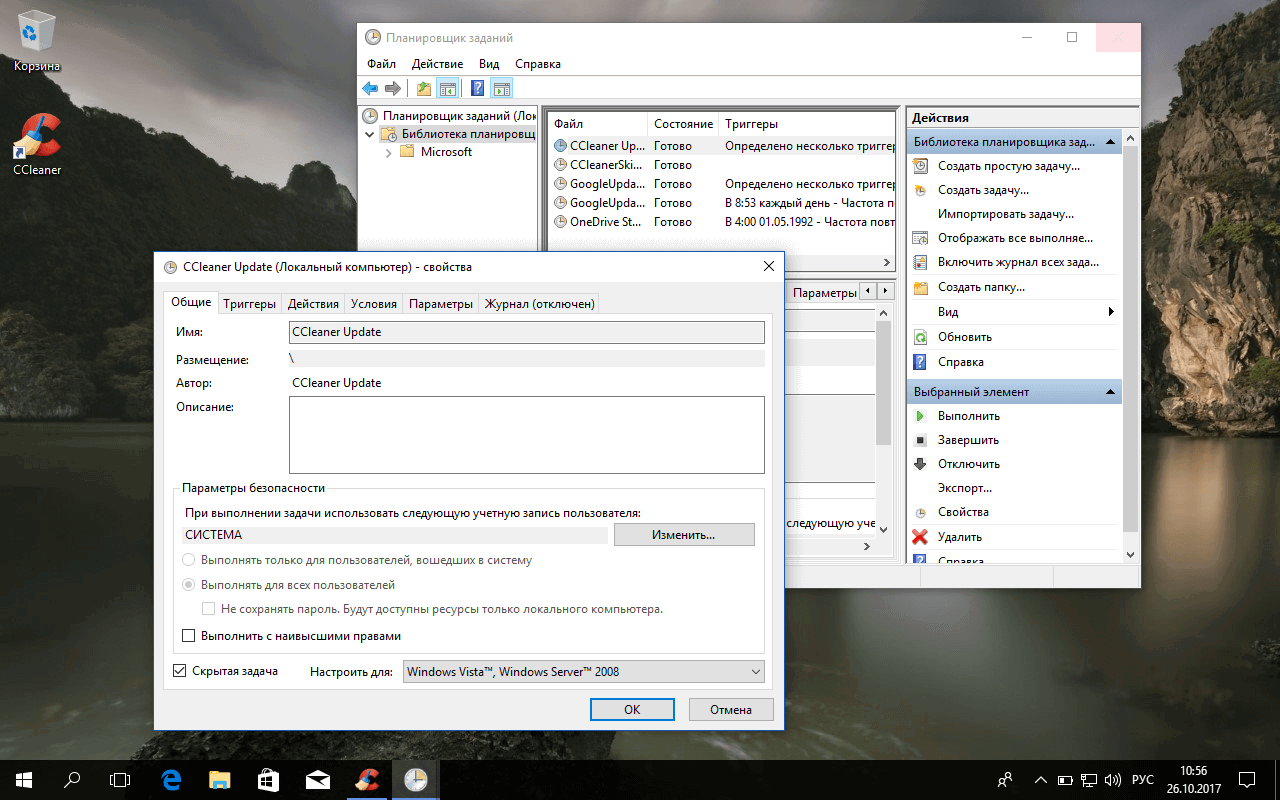
Task: Enable 'Выполнить с наивысшими правами'
Action: coord(188,635)
